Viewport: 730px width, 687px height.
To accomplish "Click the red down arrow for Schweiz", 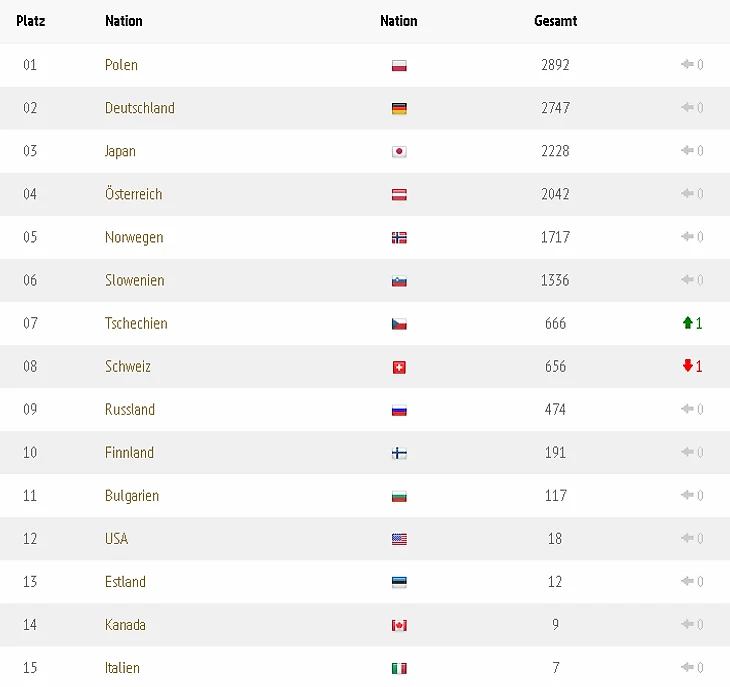I will (687, 366).
